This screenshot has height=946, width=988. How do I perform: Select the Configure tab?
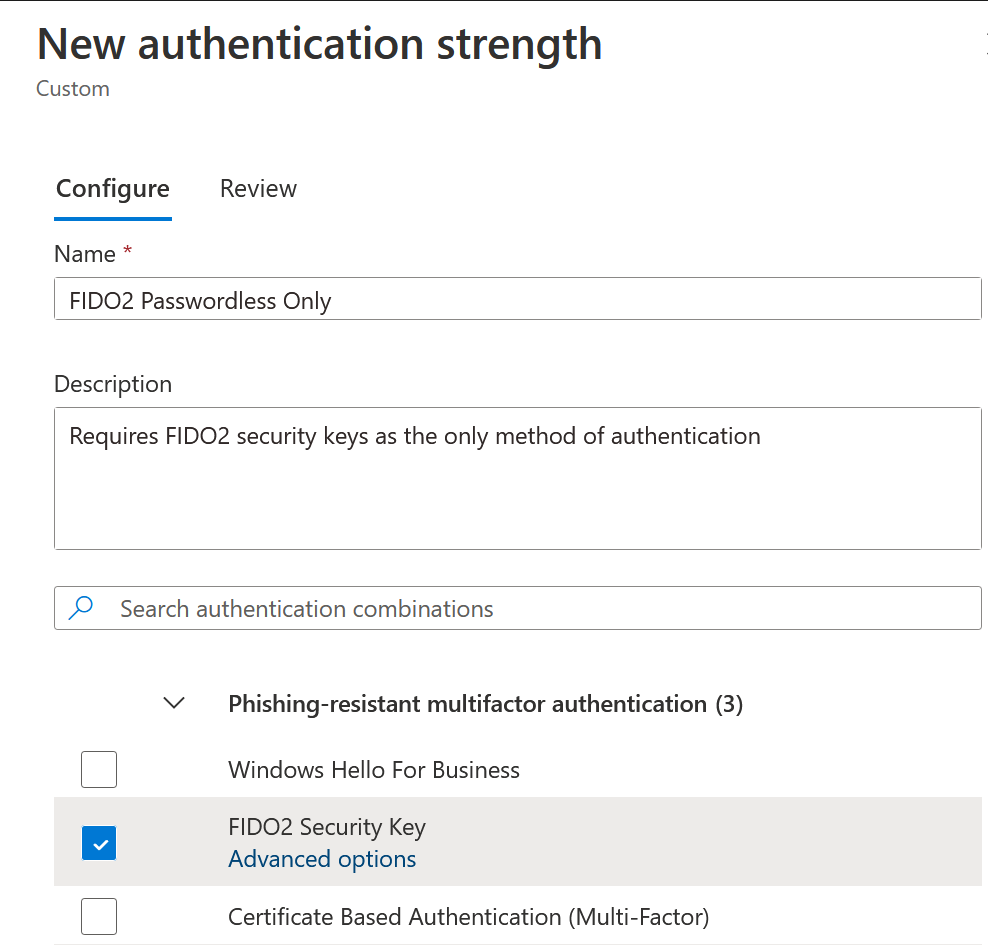click(113, 189)
